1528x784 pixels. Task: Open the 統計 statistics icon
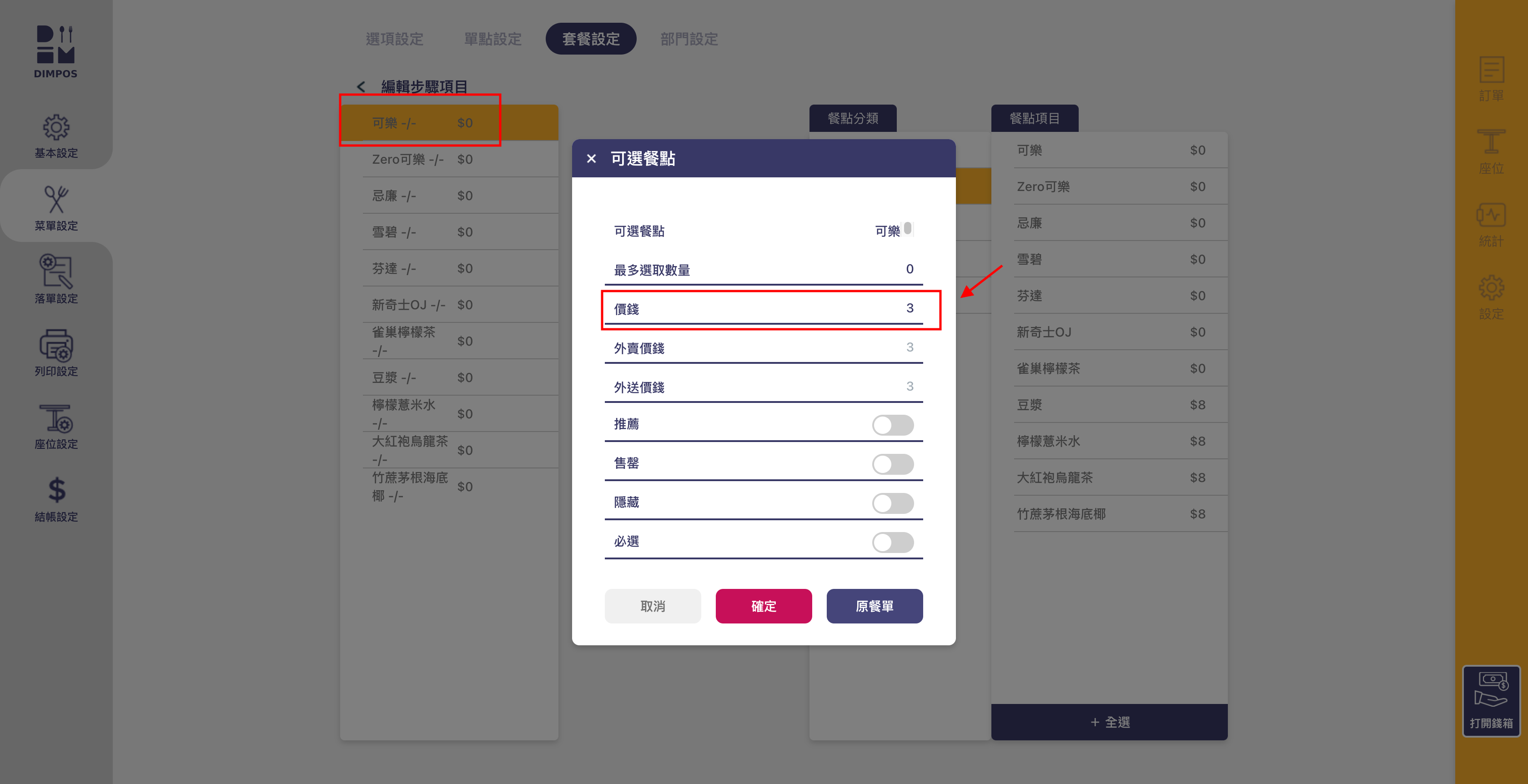(x=1491, y=216)
